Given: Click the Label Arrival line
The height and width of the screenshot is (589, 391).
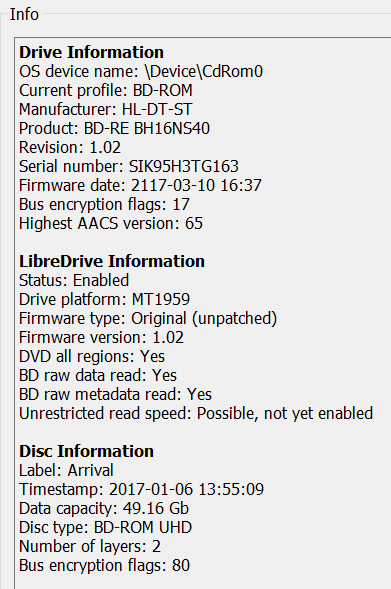Looking at the screenshot, I should pos(66,470).
